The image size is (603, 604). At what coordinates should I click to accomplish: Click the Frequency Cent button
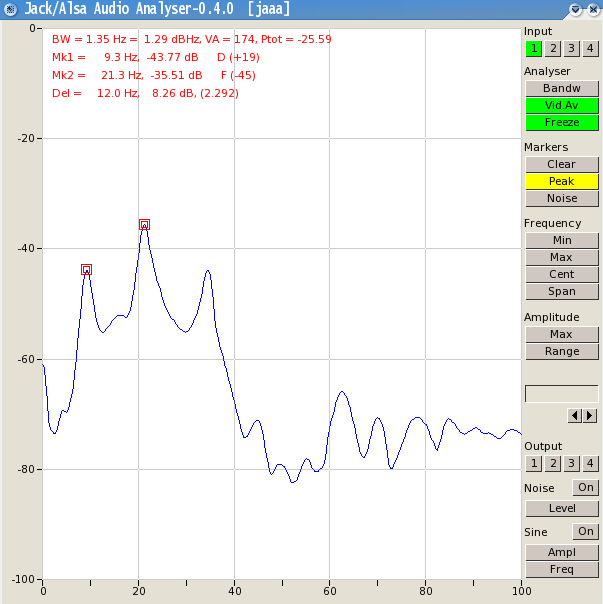(562, 274)
